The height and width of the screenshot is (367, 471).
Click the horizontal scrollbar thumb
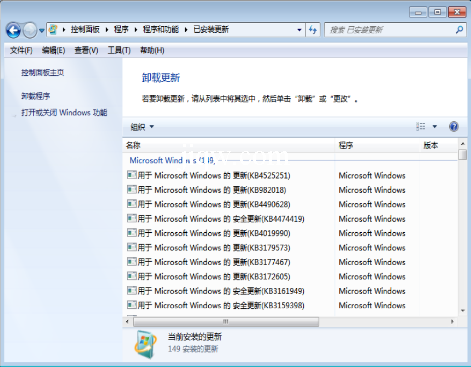click(226, 322)
